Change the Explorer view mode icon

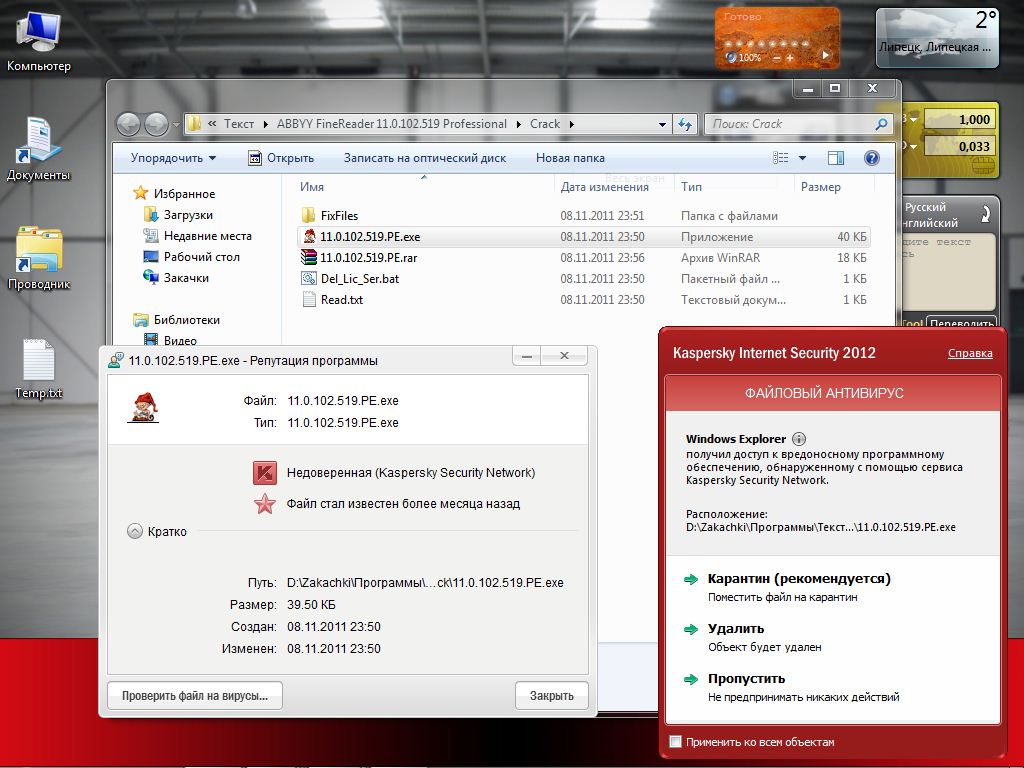pos(780,158)
